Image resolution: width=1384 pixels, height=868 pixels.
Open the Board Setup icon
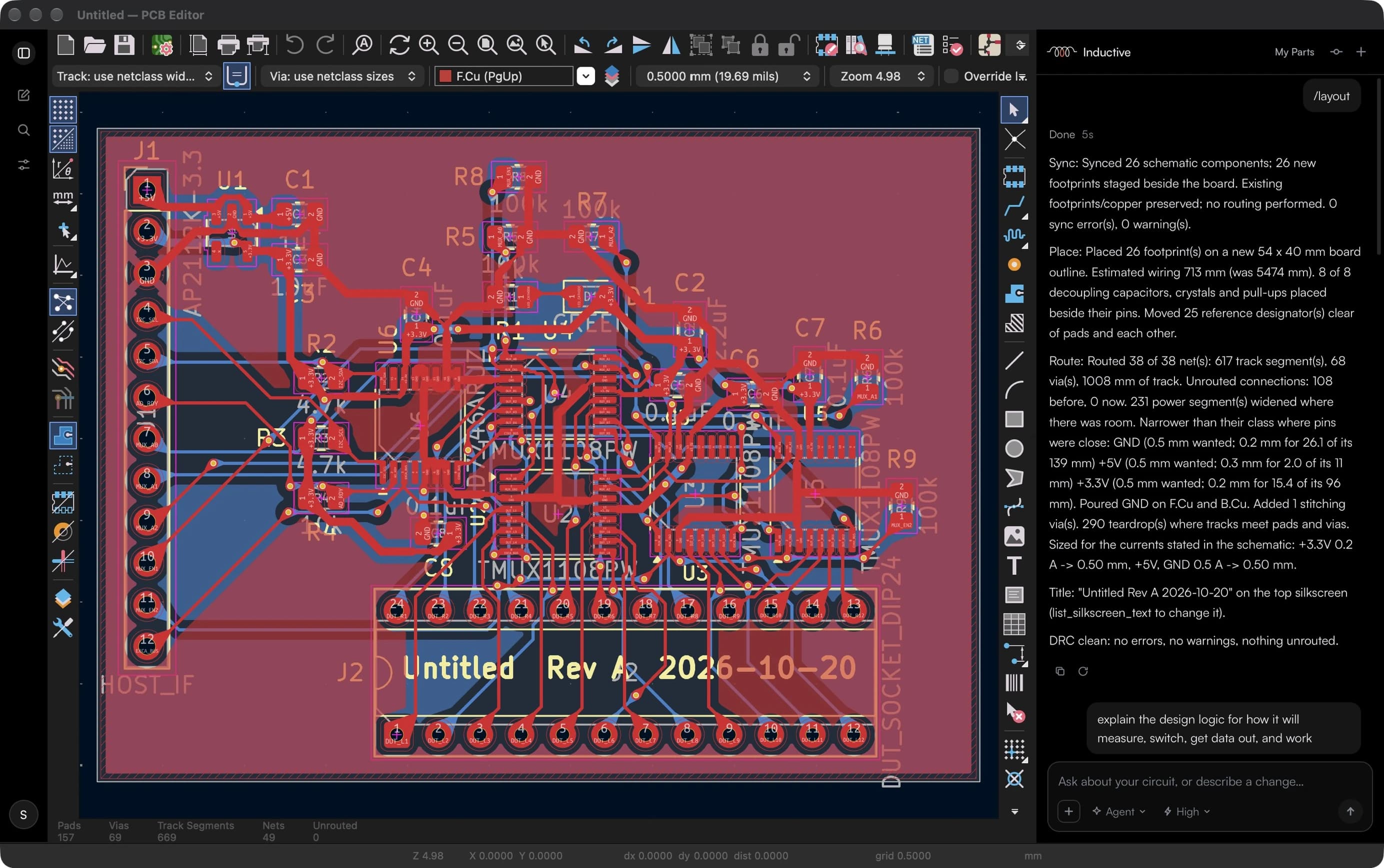tap(162, 45)
